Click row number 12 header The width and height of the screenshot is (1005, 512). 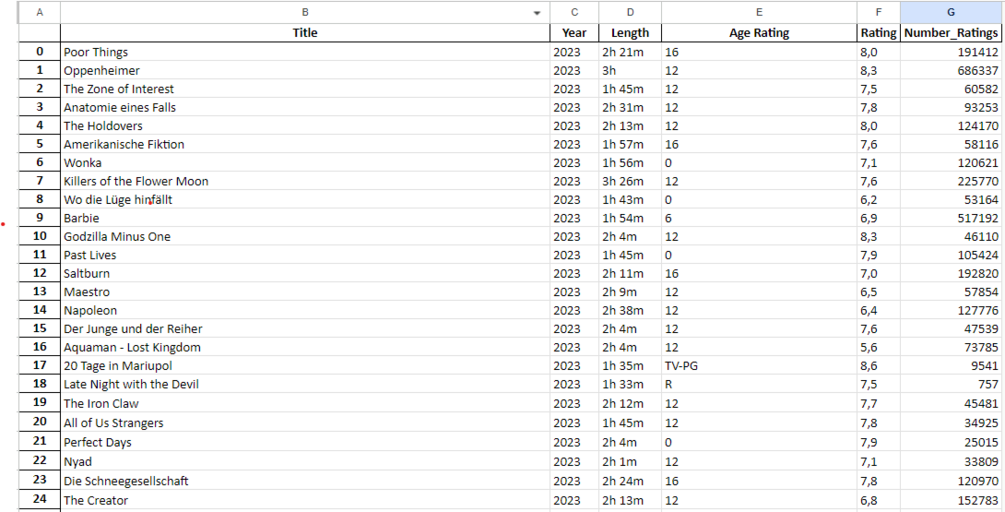click(39, 273)
